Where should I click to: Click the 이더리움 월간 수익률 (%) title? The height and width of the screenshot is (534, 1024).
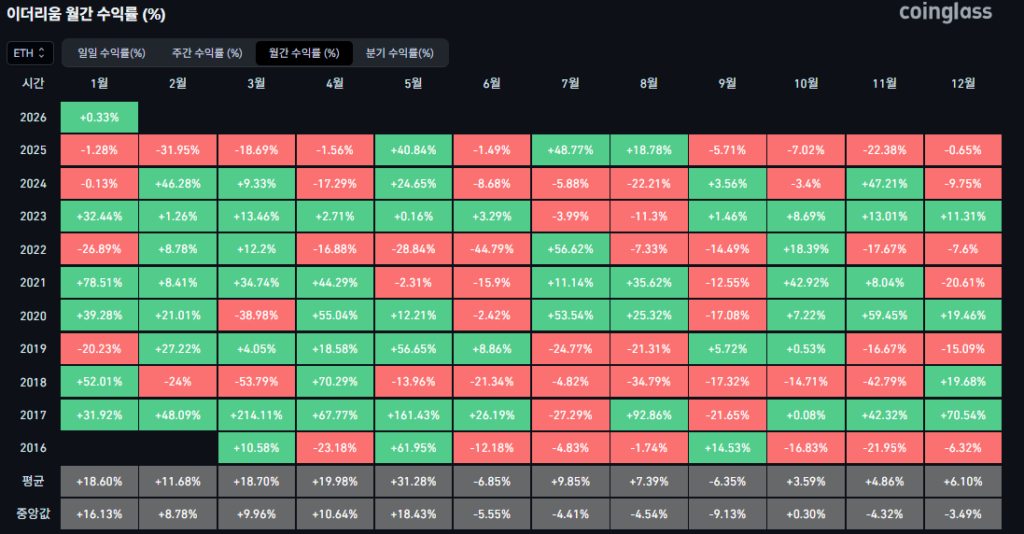point(86,14)
